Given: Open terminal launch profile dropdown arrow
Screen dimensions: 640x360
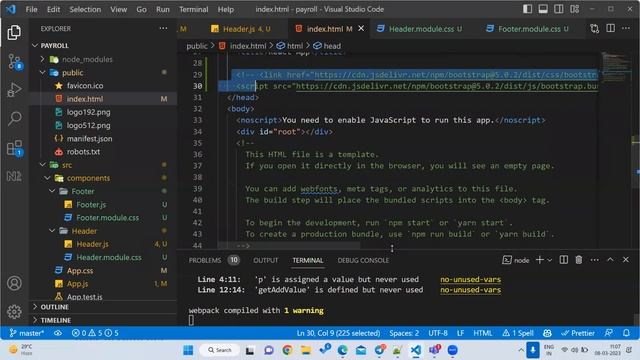Looking at the screenshot, I should point(549,260).
